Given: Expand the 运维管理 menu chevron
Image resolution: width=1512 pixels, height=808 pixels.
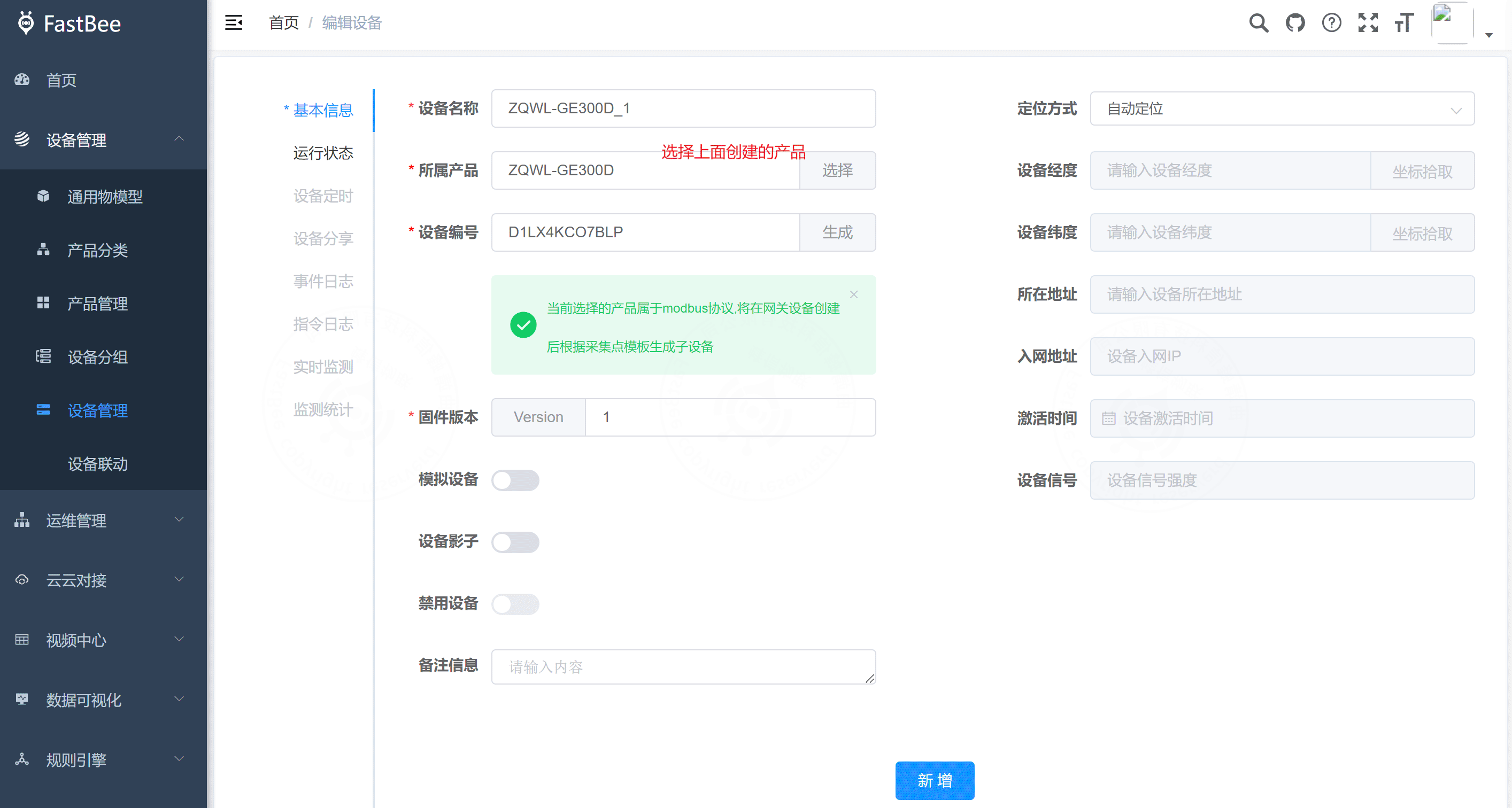Looking at the screenshot, I should tap(179, 520).
